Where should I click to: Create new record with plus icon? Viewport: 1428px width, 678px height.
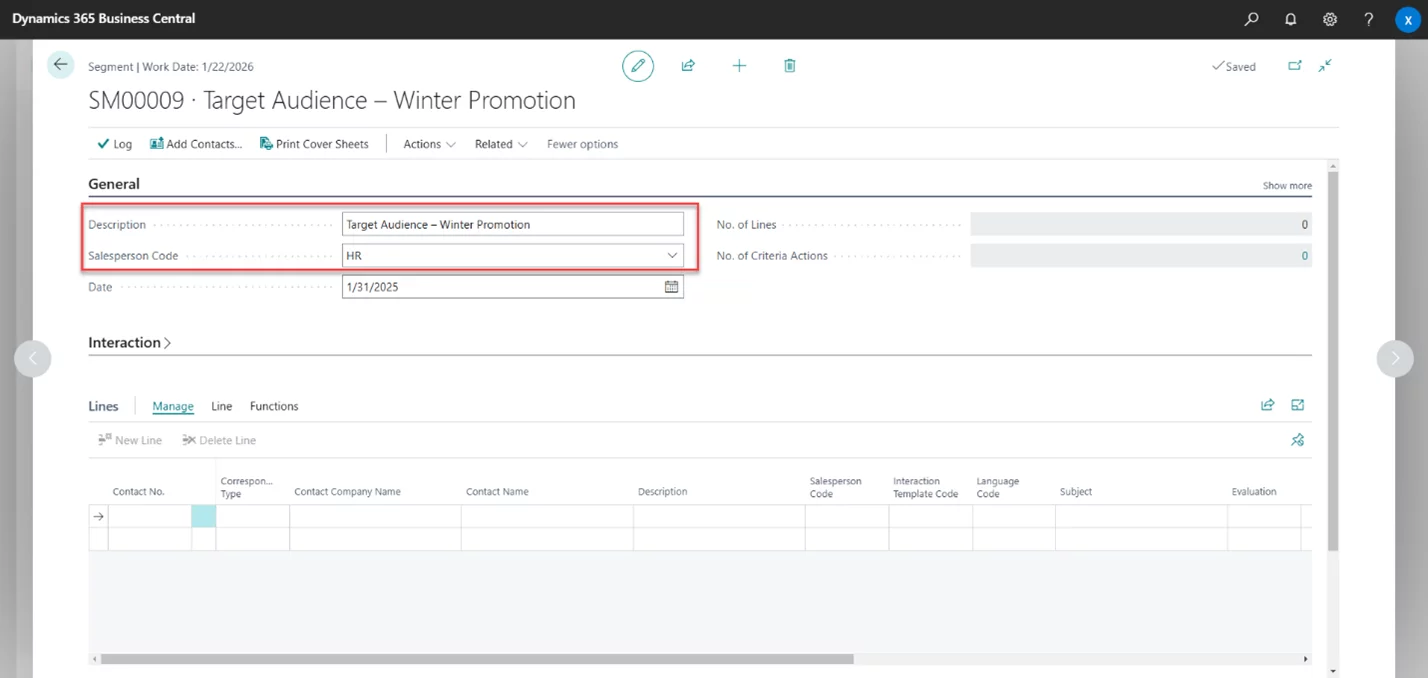[x=739, y=66]
